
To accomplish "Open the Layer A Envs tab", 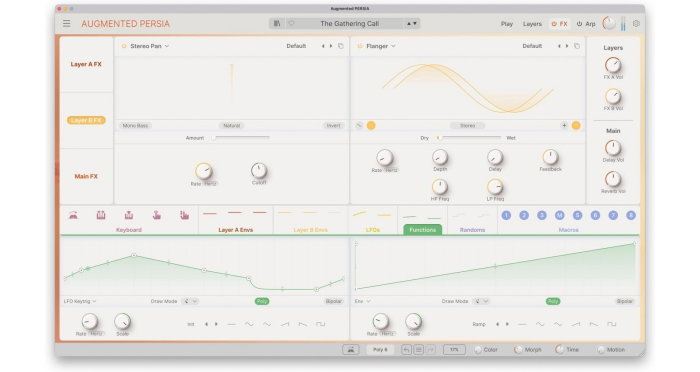I will pyautogui.click(x=236, y=230).
